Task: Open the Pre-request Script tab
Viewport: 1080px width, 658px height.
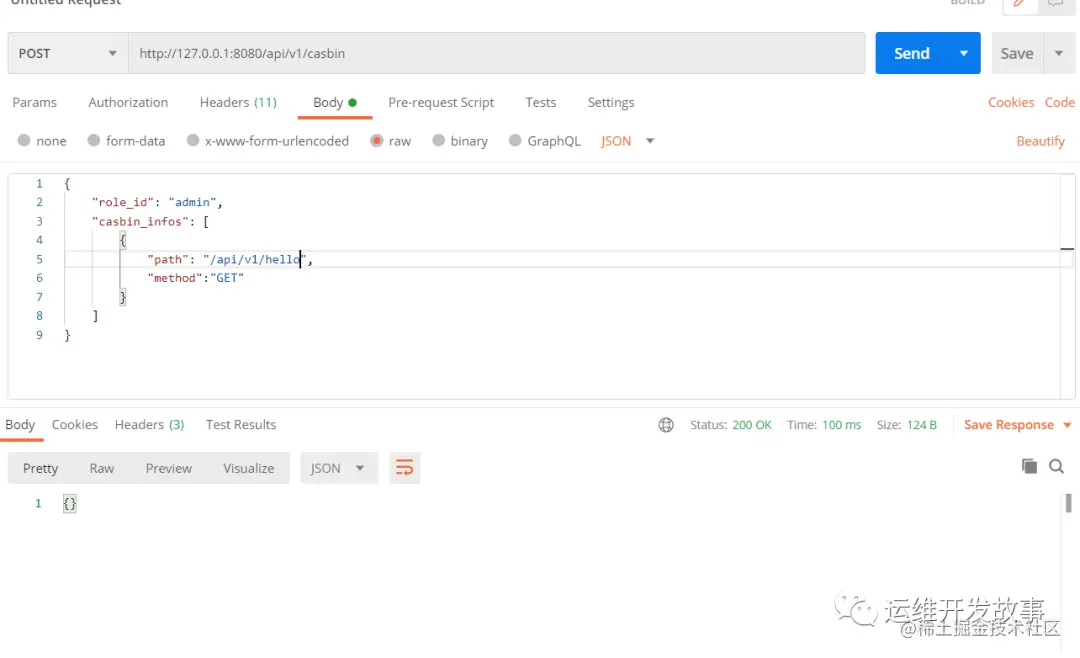Action: click(x=441, y=103)
